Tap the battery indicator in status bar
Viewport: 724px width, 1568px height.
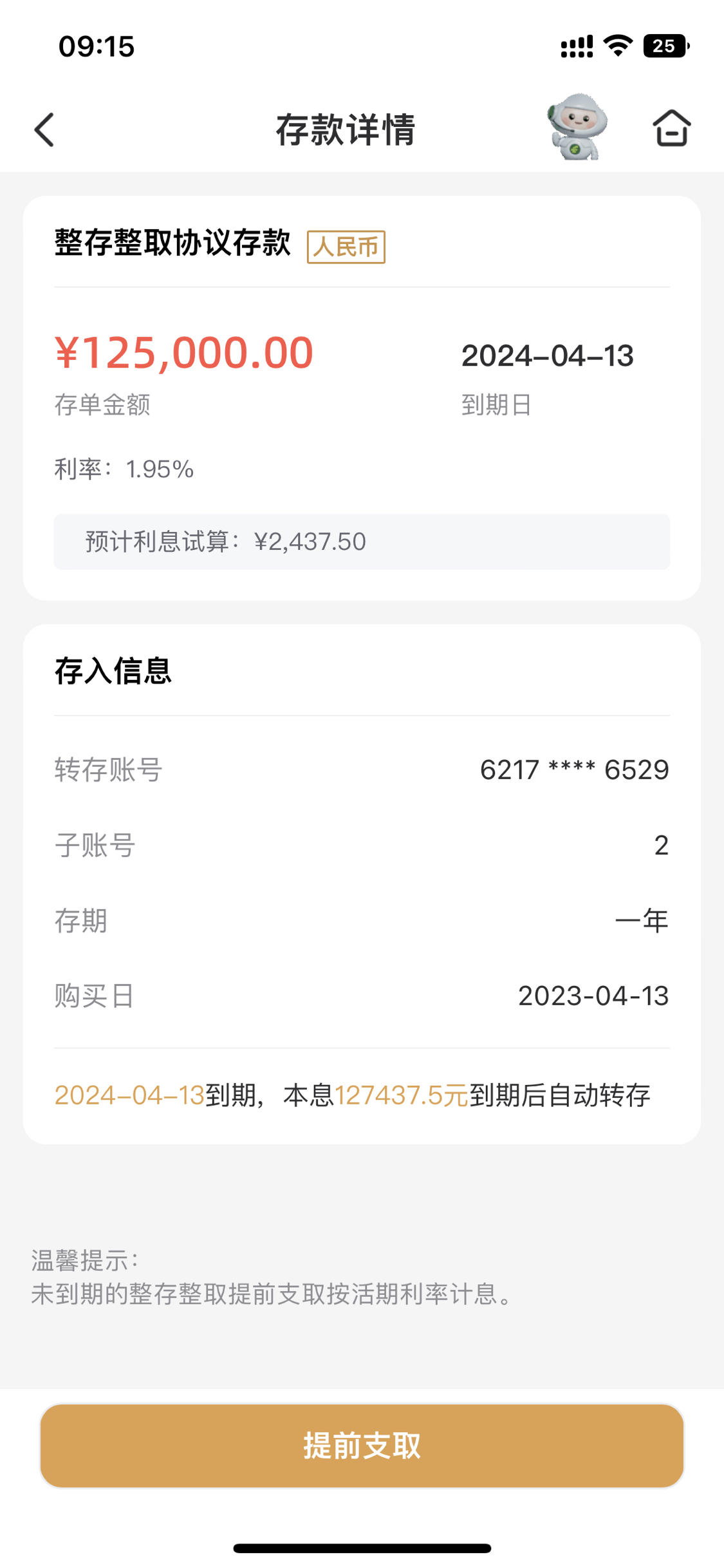(667, 46)
